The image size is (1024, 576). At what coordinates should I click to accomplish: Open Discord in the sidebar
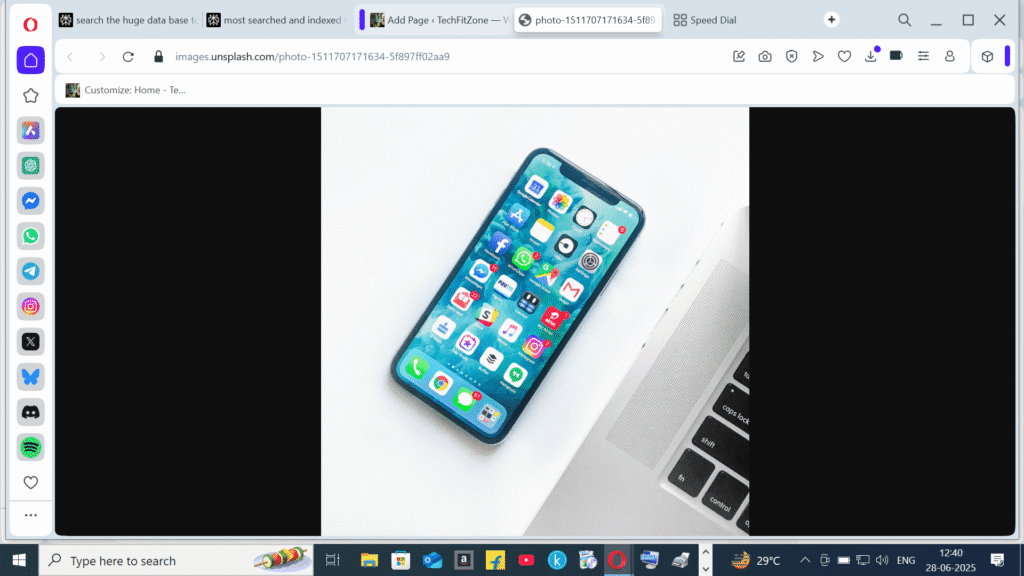pyautogui.click(x=31, y=412)
